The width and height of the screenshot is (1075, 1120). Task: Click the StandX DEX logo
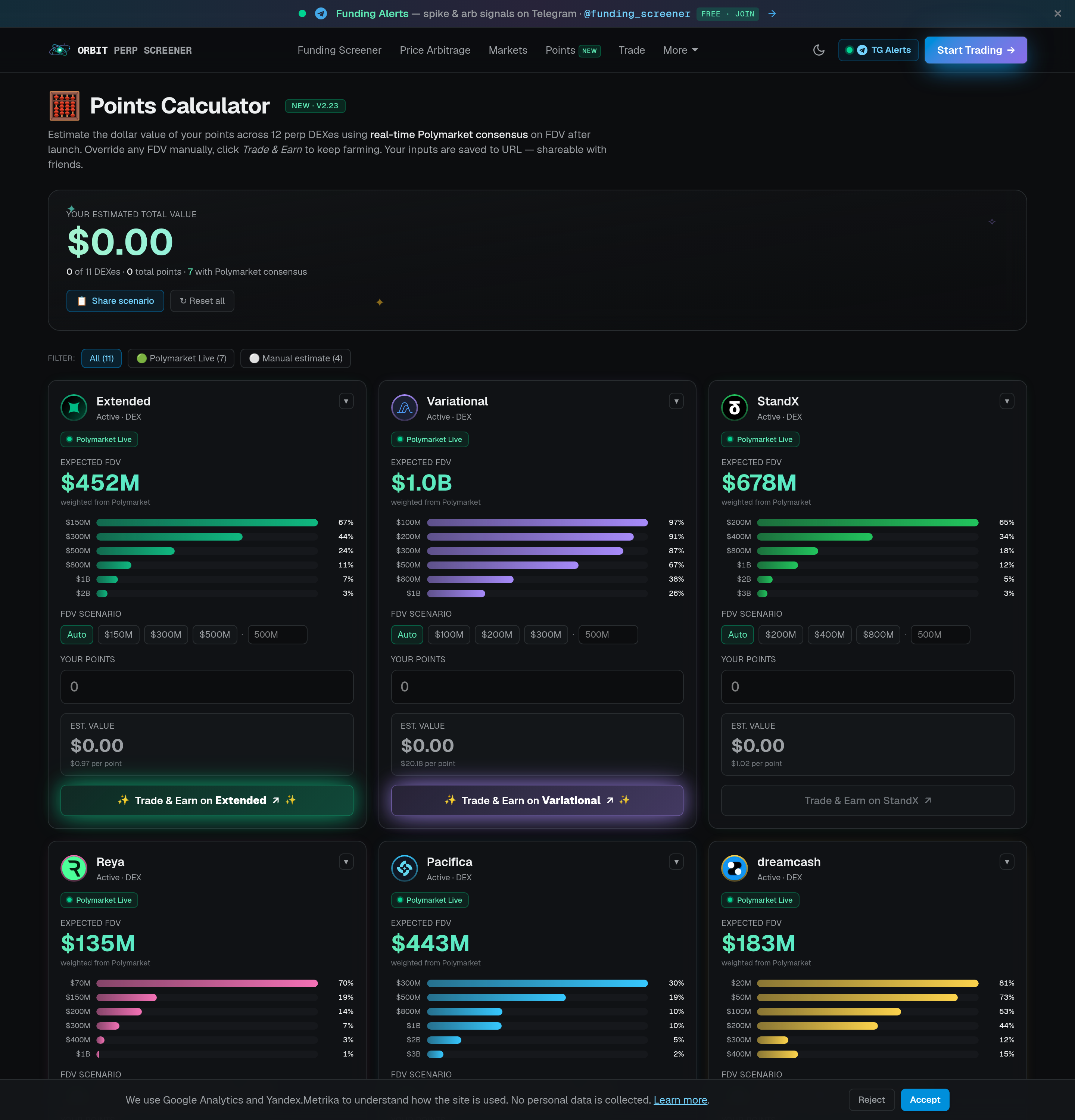(735, 408)
